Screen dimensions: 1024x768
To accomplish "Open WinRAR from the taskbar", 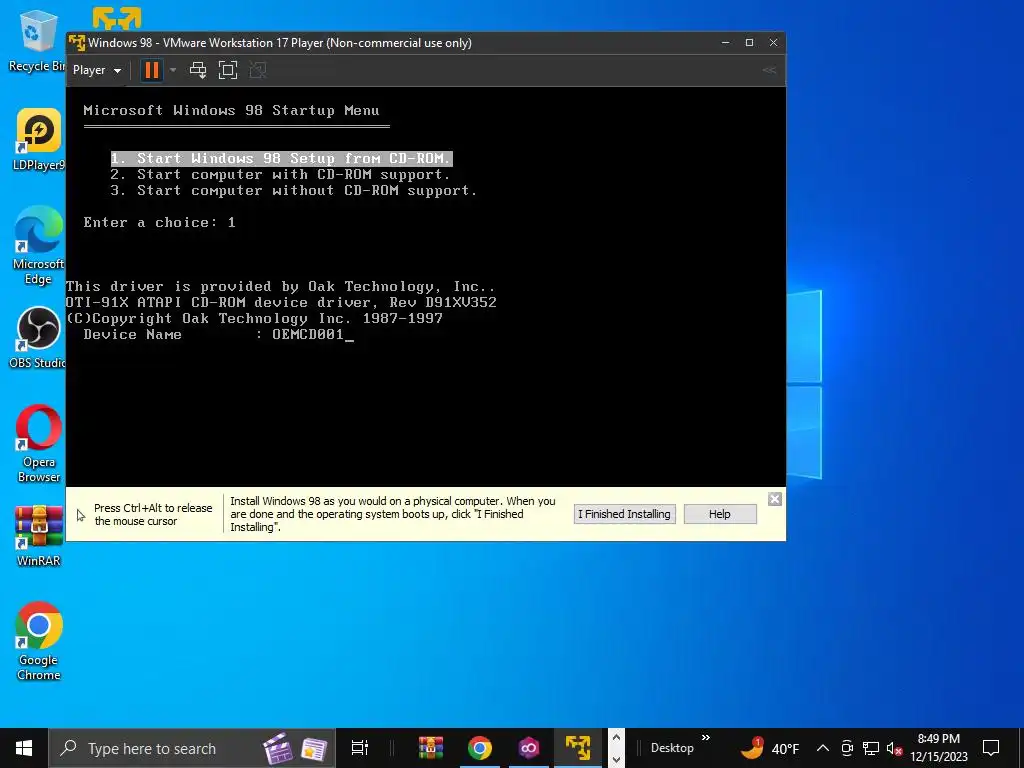I will 430,748.
